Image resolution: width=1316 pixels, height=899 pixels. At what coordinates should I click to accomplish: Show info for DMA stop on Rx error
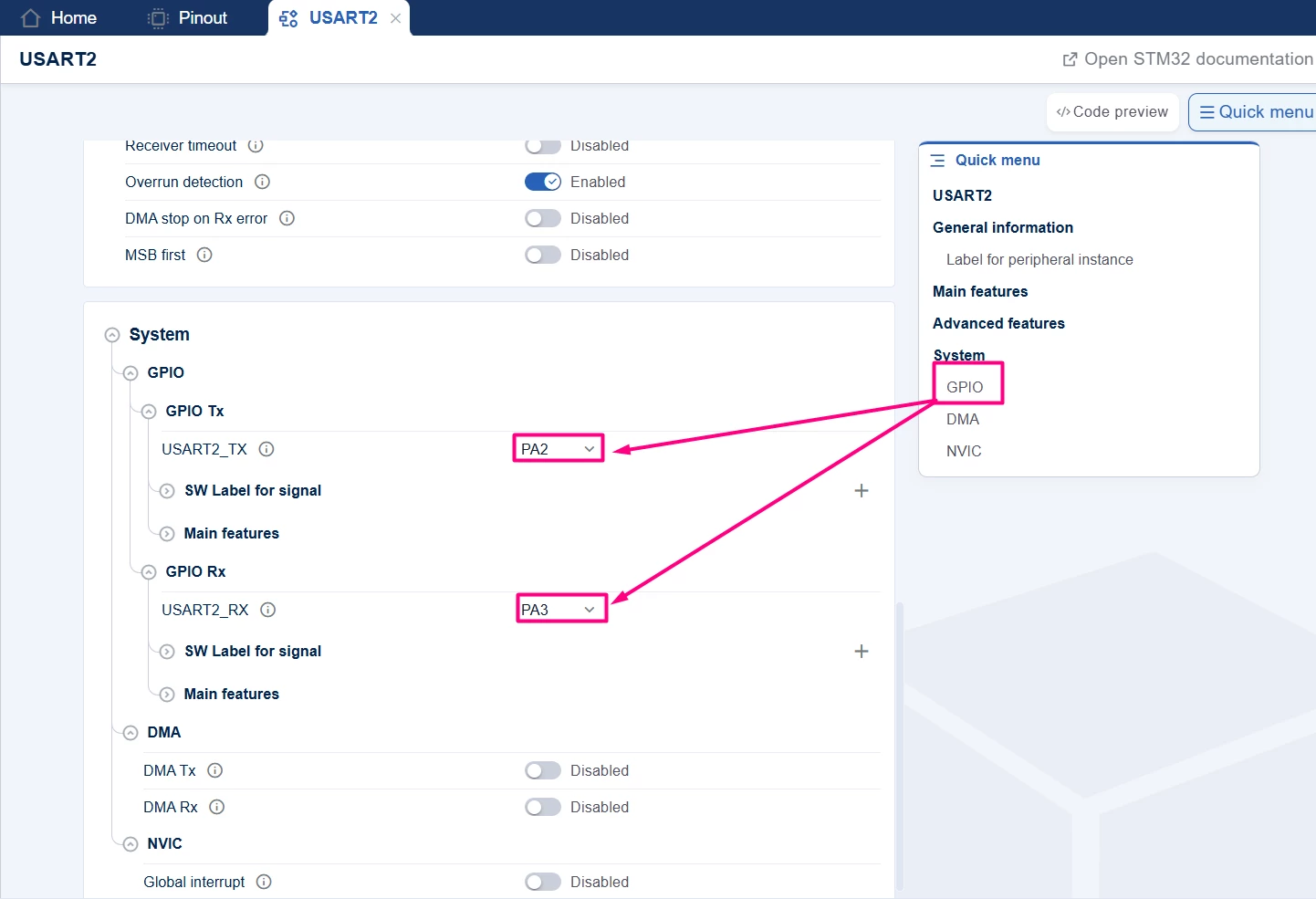[287, 218]
